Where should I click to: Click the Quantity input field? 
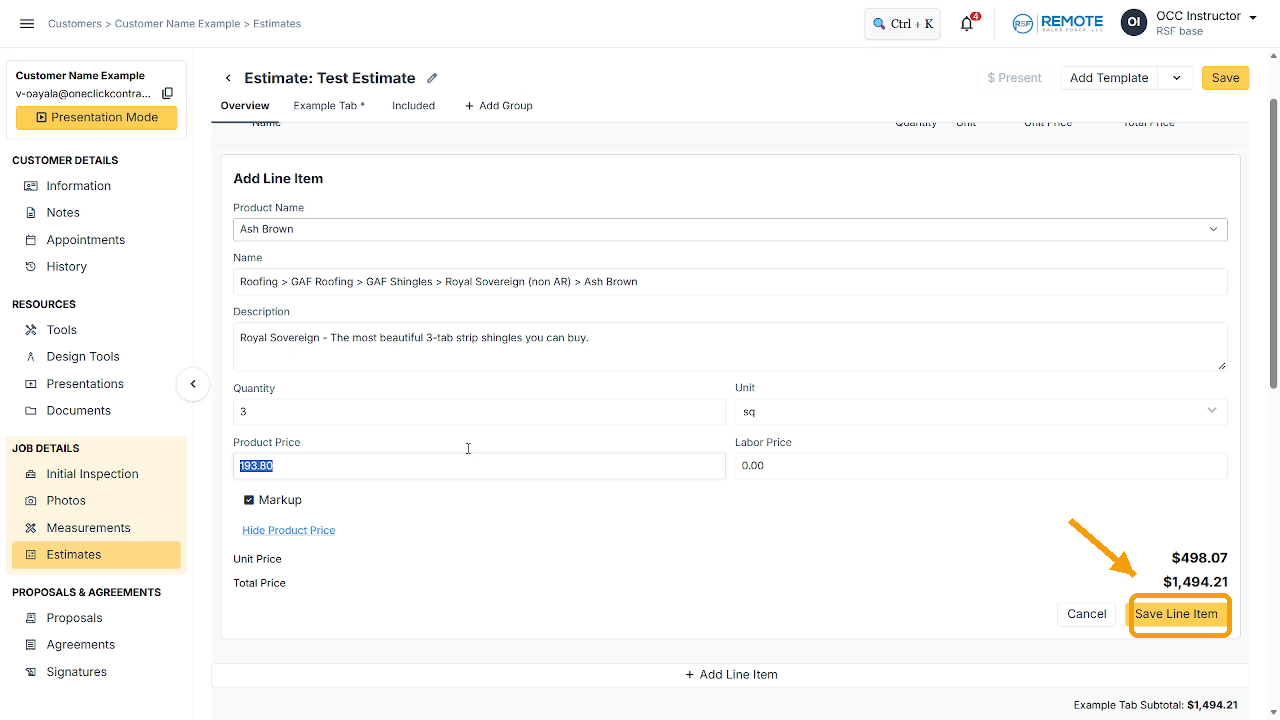click(479, 411)
